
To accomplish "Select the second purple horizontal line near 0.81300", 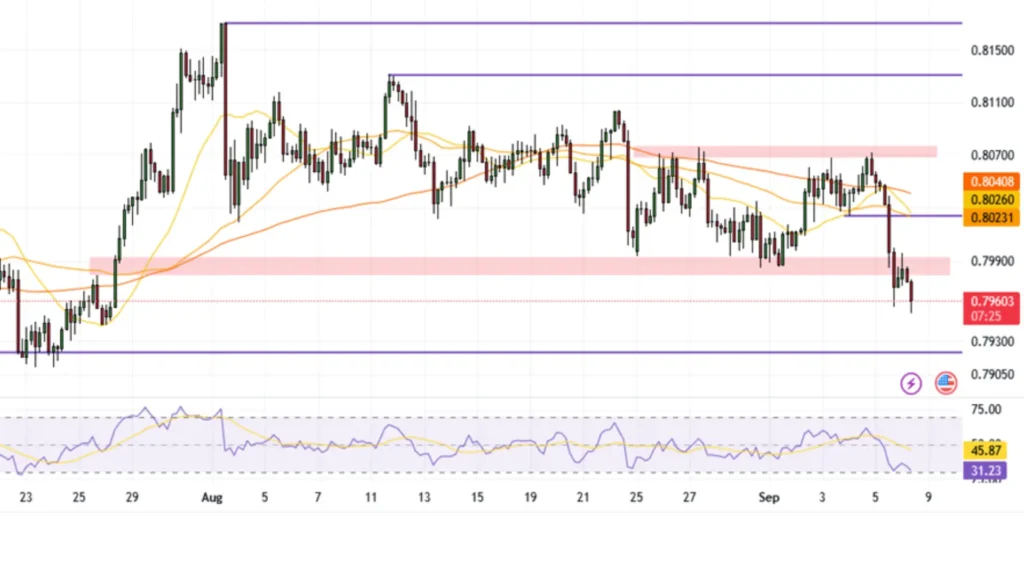I will (x=680, y=75).
